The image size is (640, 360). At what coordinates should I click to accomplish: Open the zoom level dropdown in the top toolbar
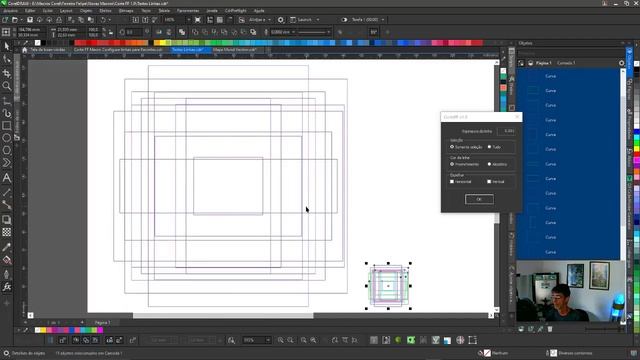coord(188,20)
